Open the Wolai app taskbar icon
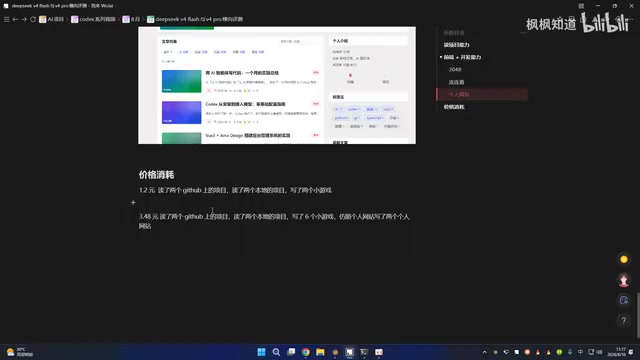Image resolution: width=640 pixels, height=360 pixels. (350, 352)
